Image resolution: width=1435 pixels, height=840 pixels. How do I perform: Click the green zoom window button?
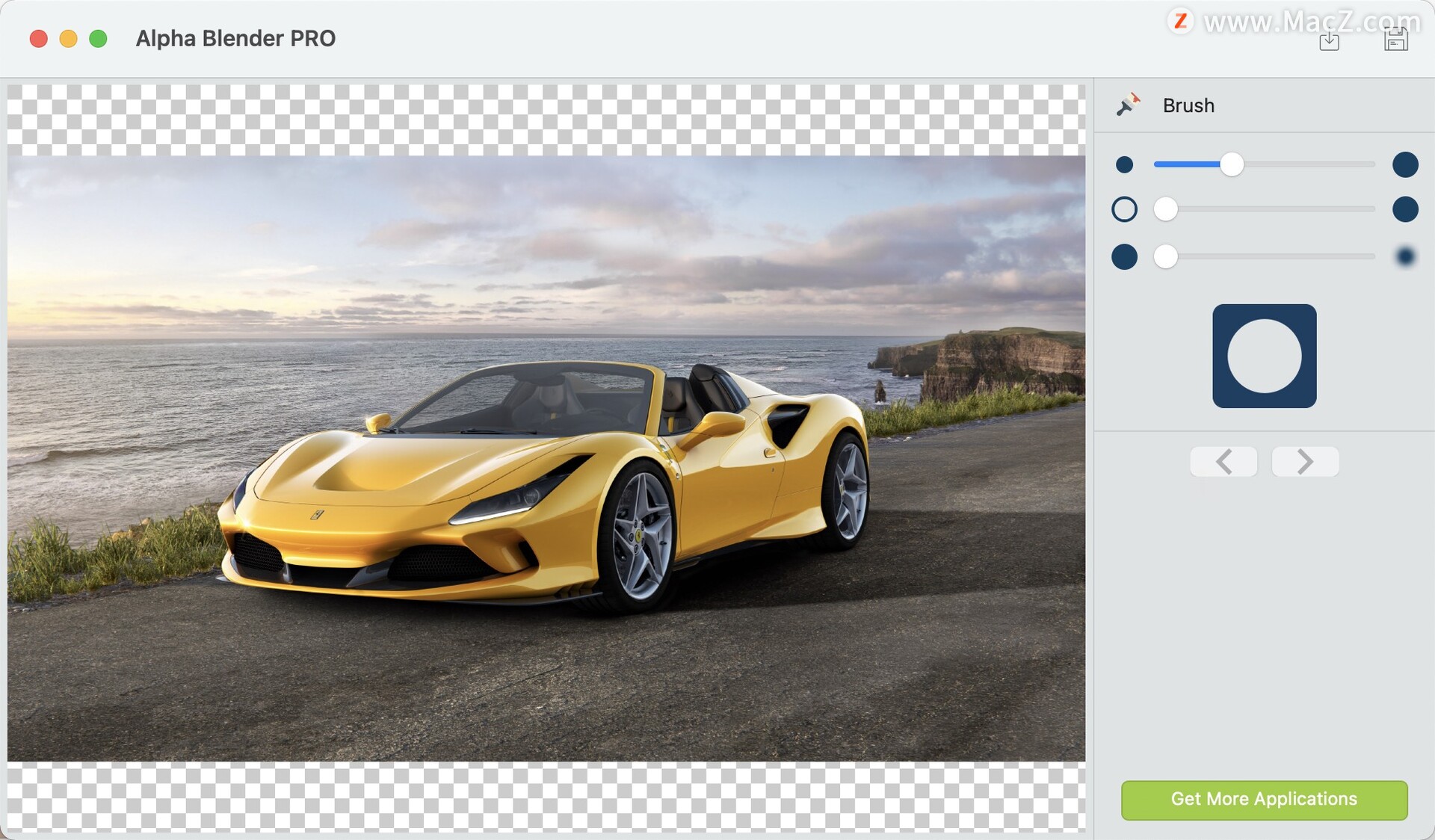97,38
